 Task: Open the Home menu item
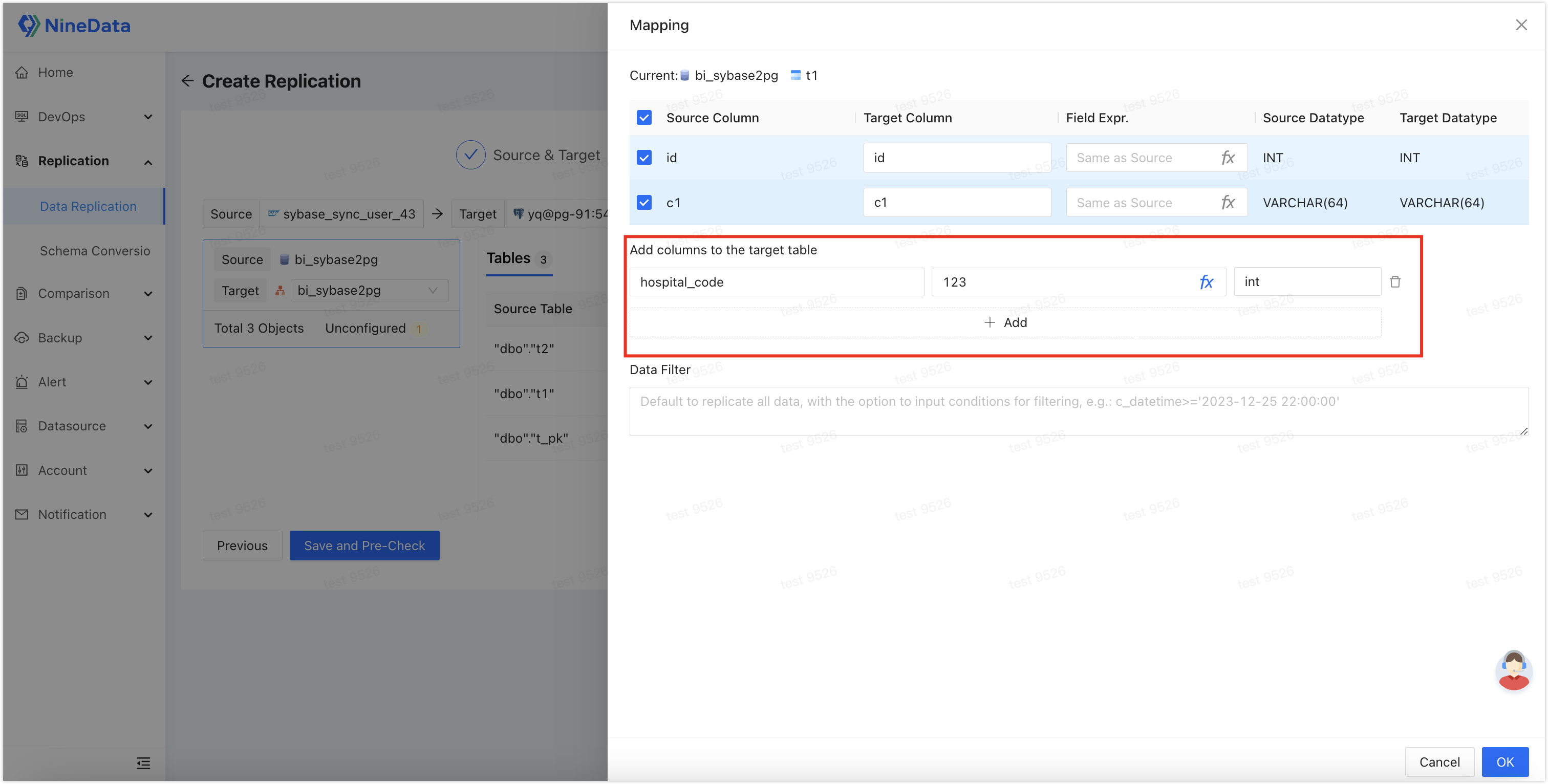[x=83, y=72]
